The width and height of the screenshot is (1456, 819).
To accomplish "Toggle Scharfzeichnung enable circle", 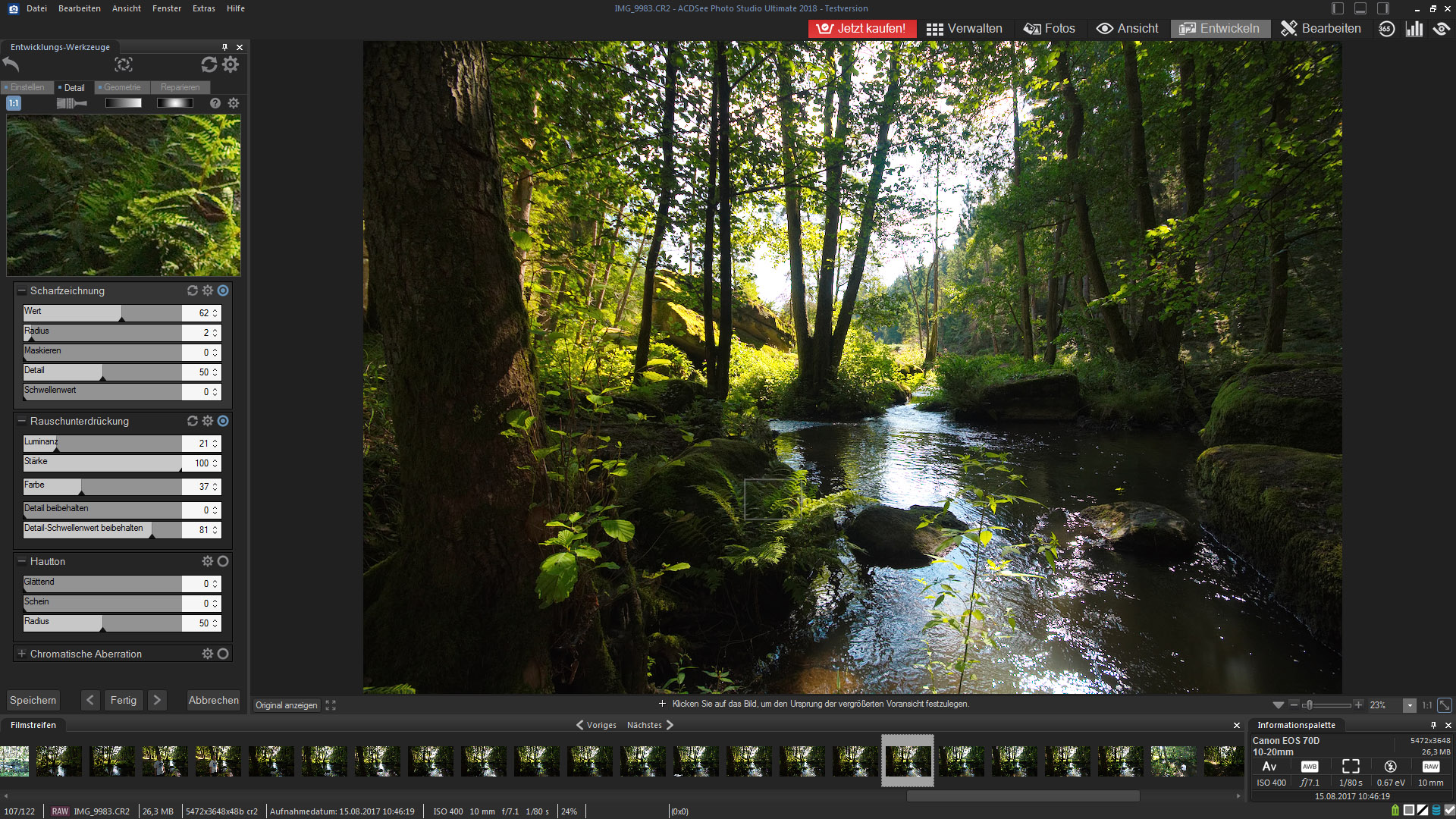I will click(x=223, y=290).
